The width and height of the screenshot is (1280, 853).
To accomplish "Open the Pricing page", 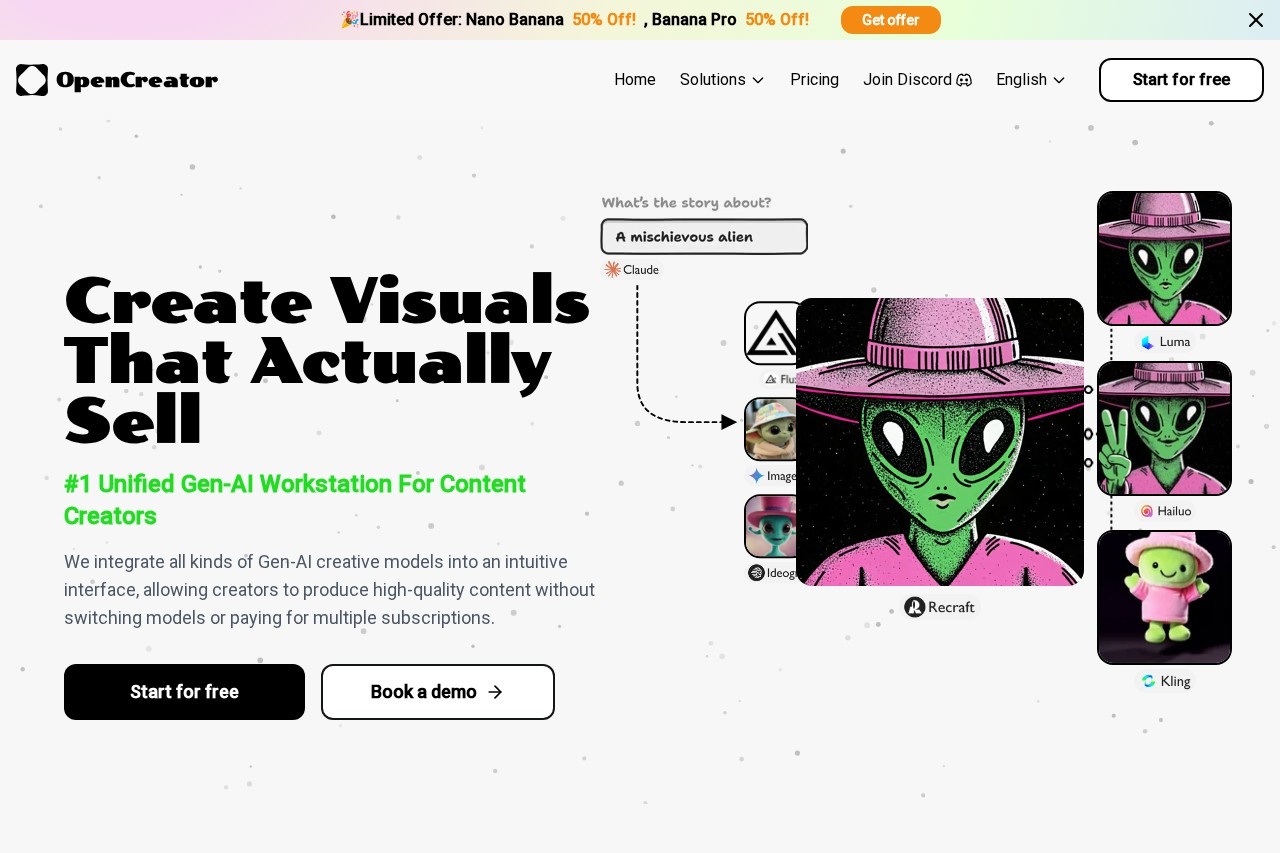I will pos(814,79).
